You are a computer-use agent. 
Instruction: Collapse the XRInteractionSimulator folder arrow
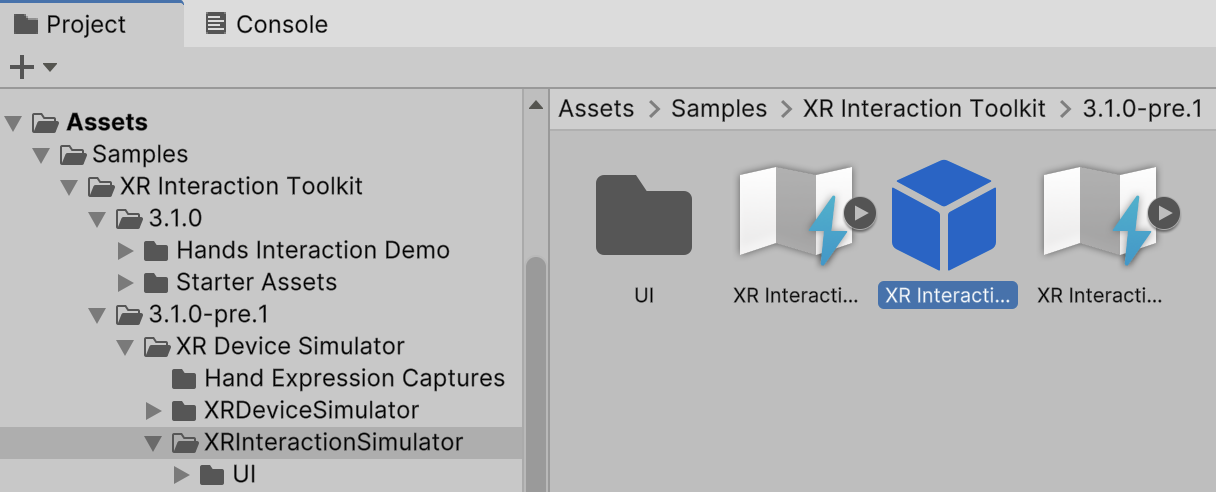(153, 443)
